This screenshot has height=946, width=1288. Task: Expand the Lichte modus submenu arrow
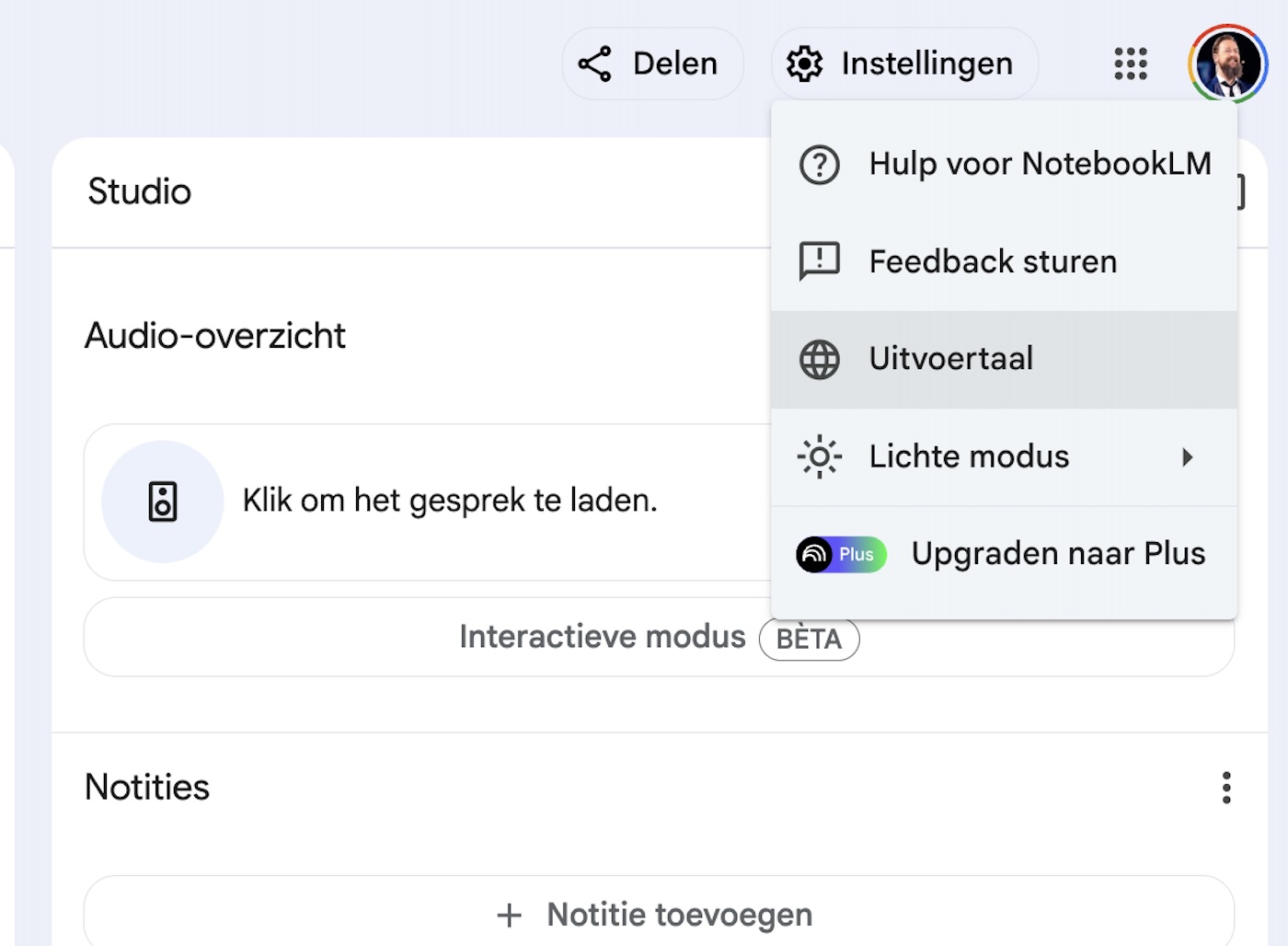pyautogui.click(x=1188, y=457)
